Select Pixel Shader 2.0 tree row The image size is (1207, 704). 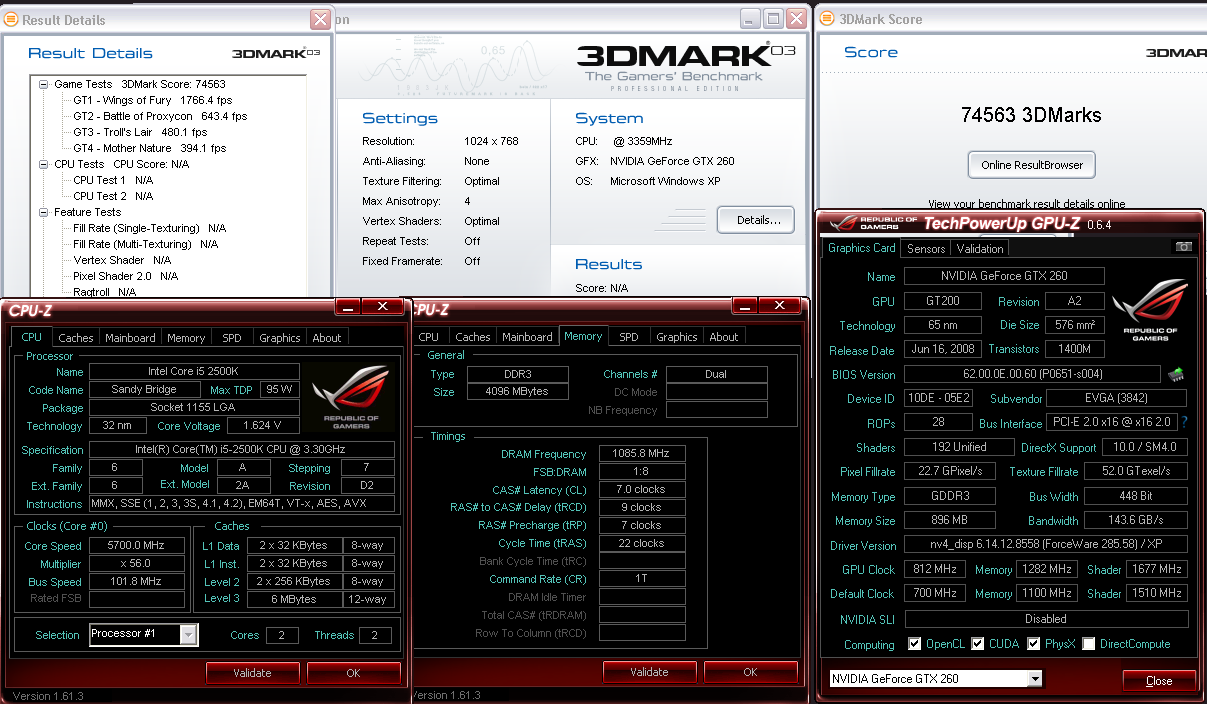pyautogui.click(x=126, y=276)
